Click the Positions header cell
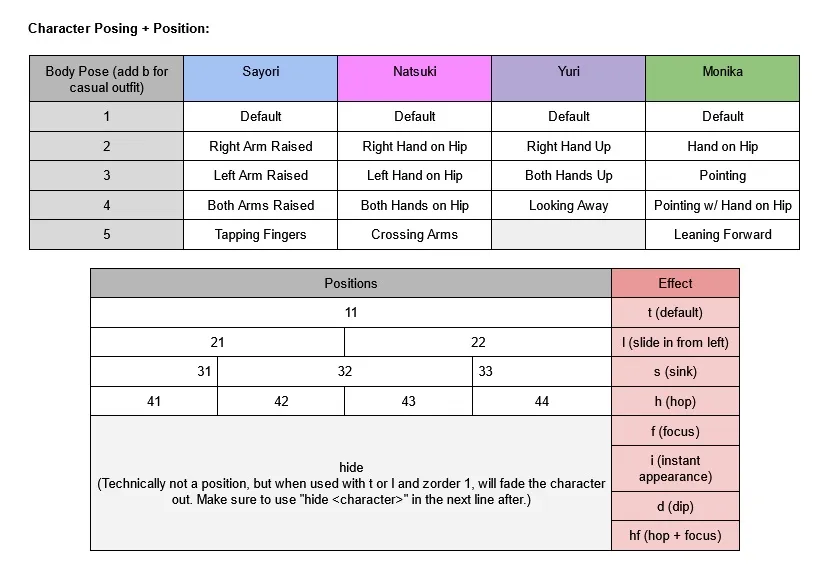 (351, 283)
